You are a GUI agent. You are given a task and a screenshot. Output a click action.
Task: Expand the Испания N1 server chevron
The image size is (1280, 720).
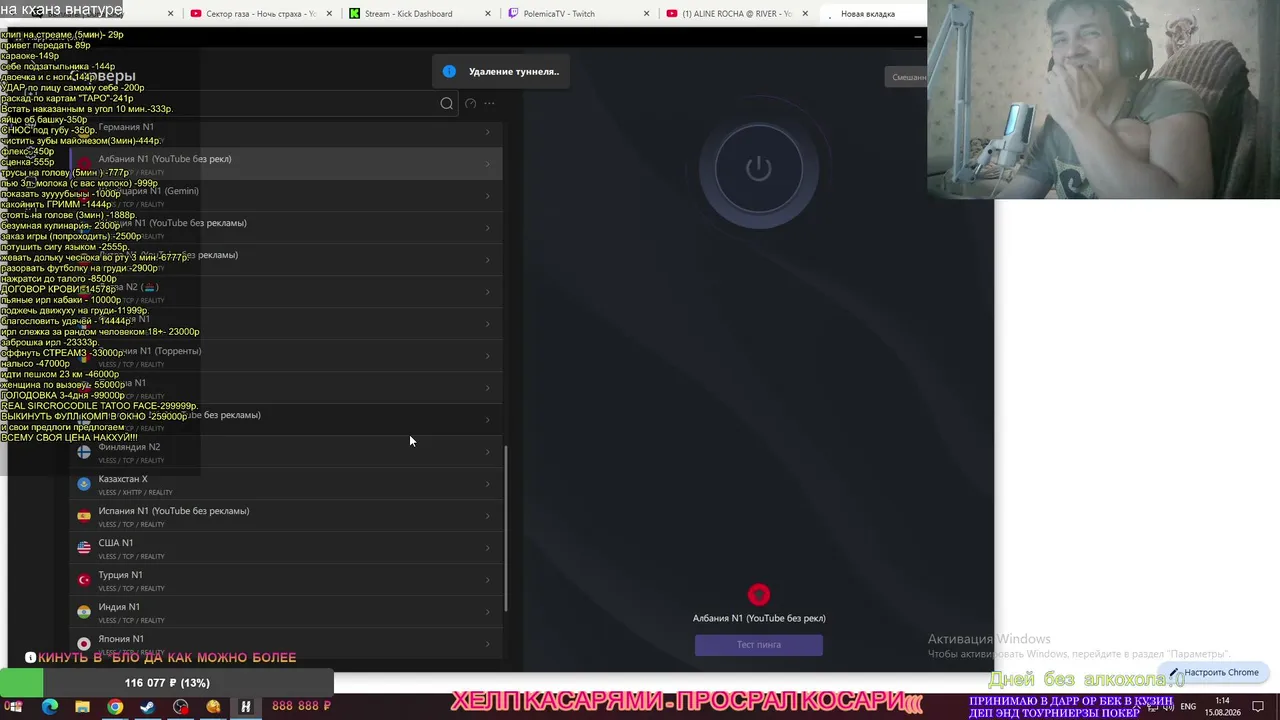(488, 516)
